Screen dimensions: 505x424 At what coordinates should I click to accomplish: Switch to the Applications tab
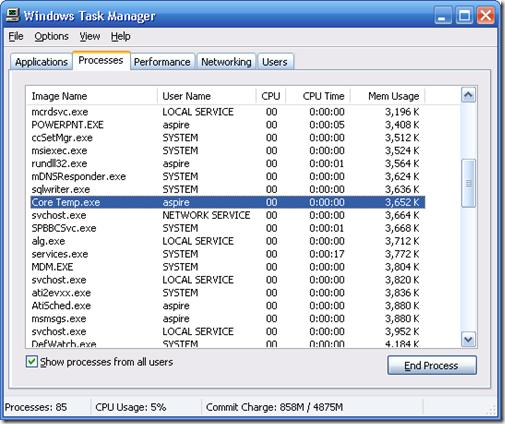pos(41,62)
